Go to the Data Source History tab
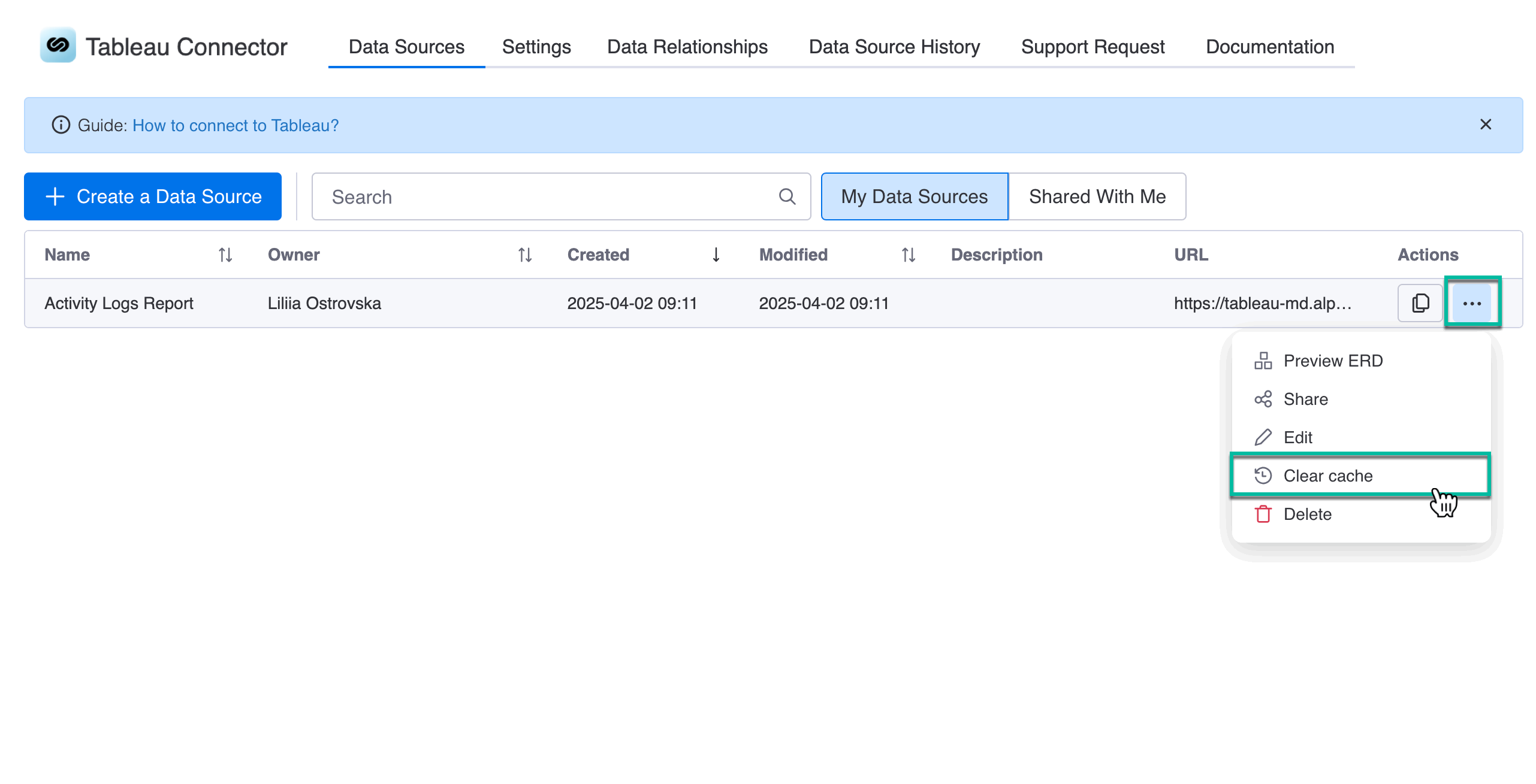 [x=894, y=47]
